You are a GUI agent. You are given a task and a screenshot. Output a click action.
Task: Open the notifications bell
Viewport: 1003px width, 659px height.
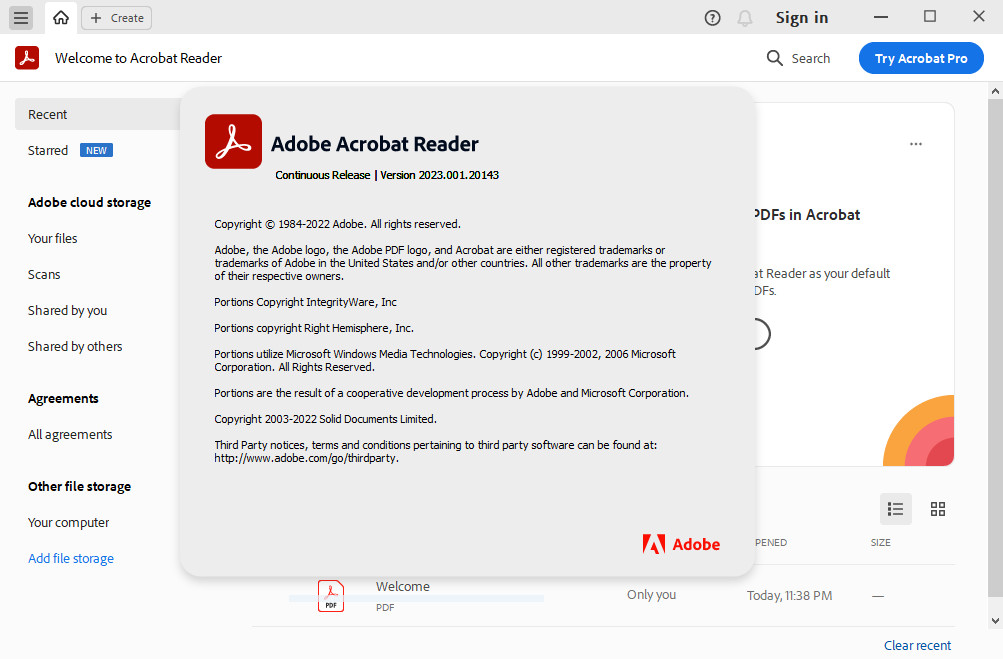tap(745, 18)
